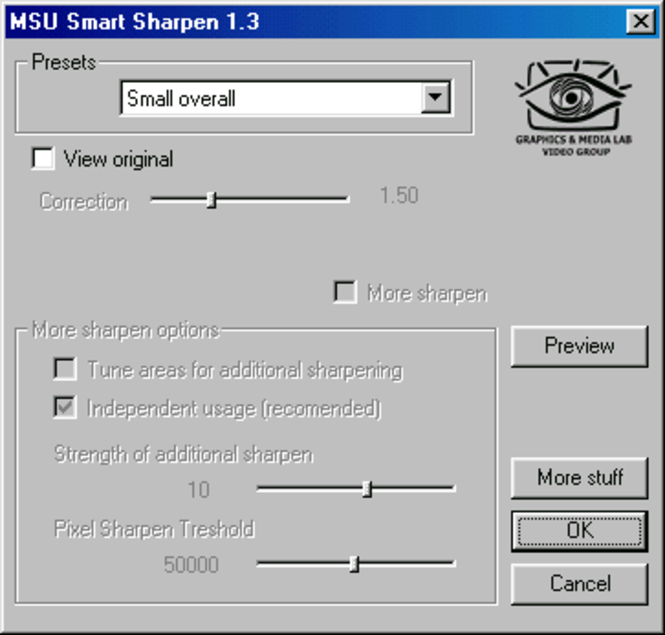Viewport: 665px width, 635px height.
Task: Uncheck Independent usage (recomended)
Action: 65,407
